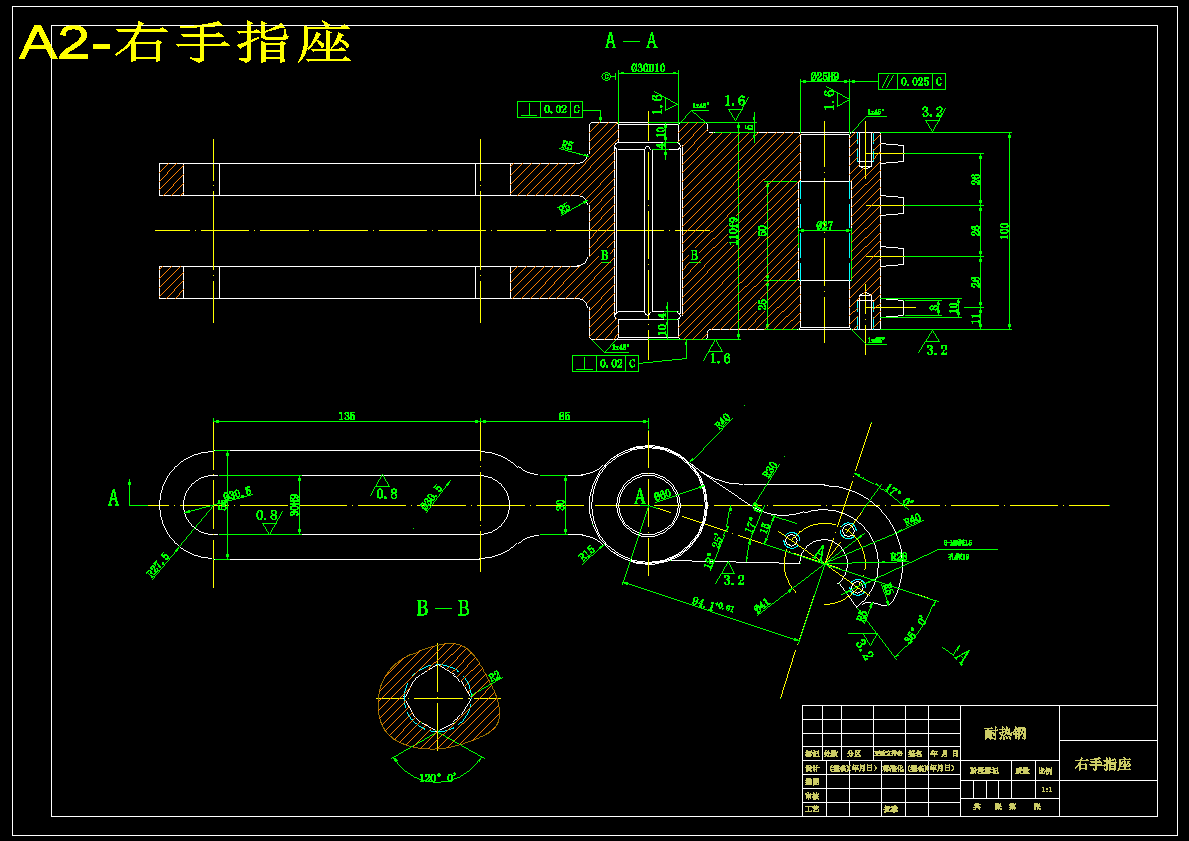Image resolution: width=1189 pixels, height=841 pixels.
Task: Select the 66 length dimension
Action: [564, 416]
